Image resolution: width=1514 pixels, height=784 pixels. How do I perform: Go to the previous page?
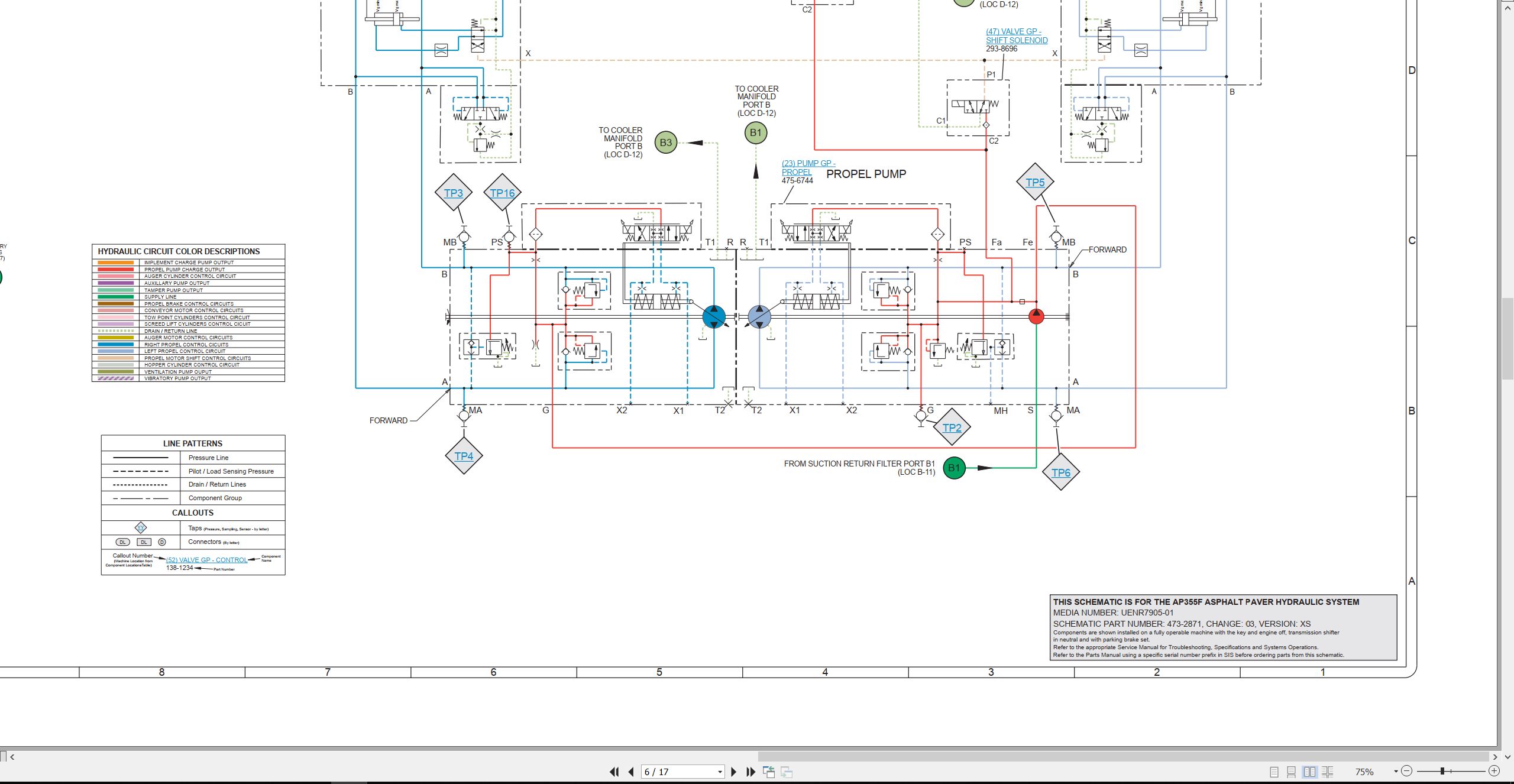[x=631, y=772]
